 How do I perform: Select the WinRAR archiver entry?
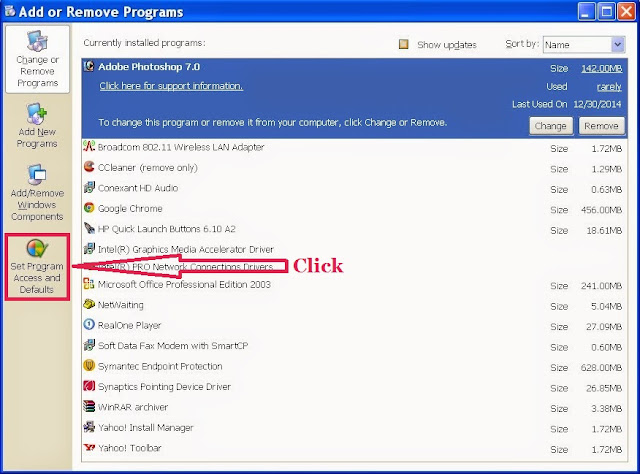[x=354, y=407]
